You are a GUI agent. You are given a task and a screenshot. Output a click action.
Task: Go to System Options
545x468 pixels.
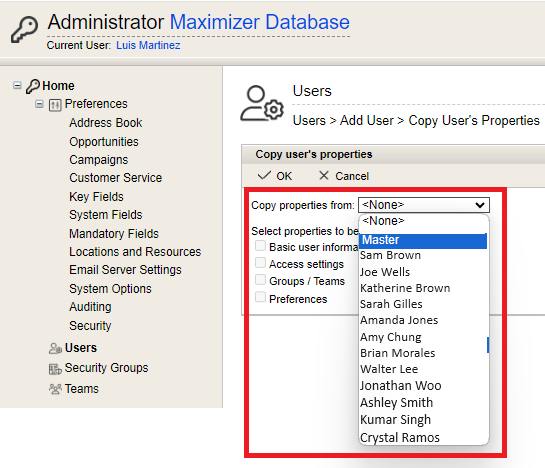(x=110, y=289)
